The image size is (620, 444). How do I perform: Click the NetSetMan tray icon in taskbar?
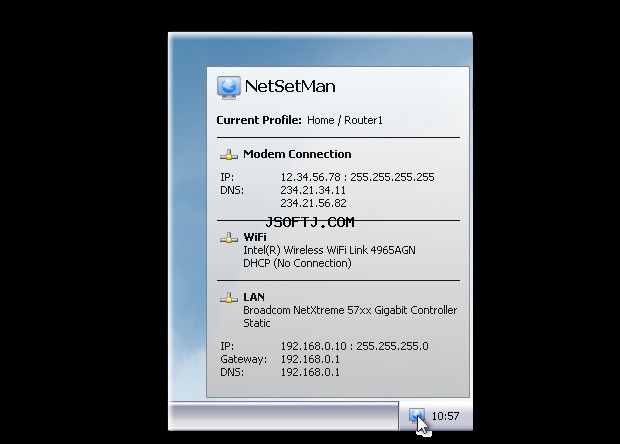click(x=416, y=416)
